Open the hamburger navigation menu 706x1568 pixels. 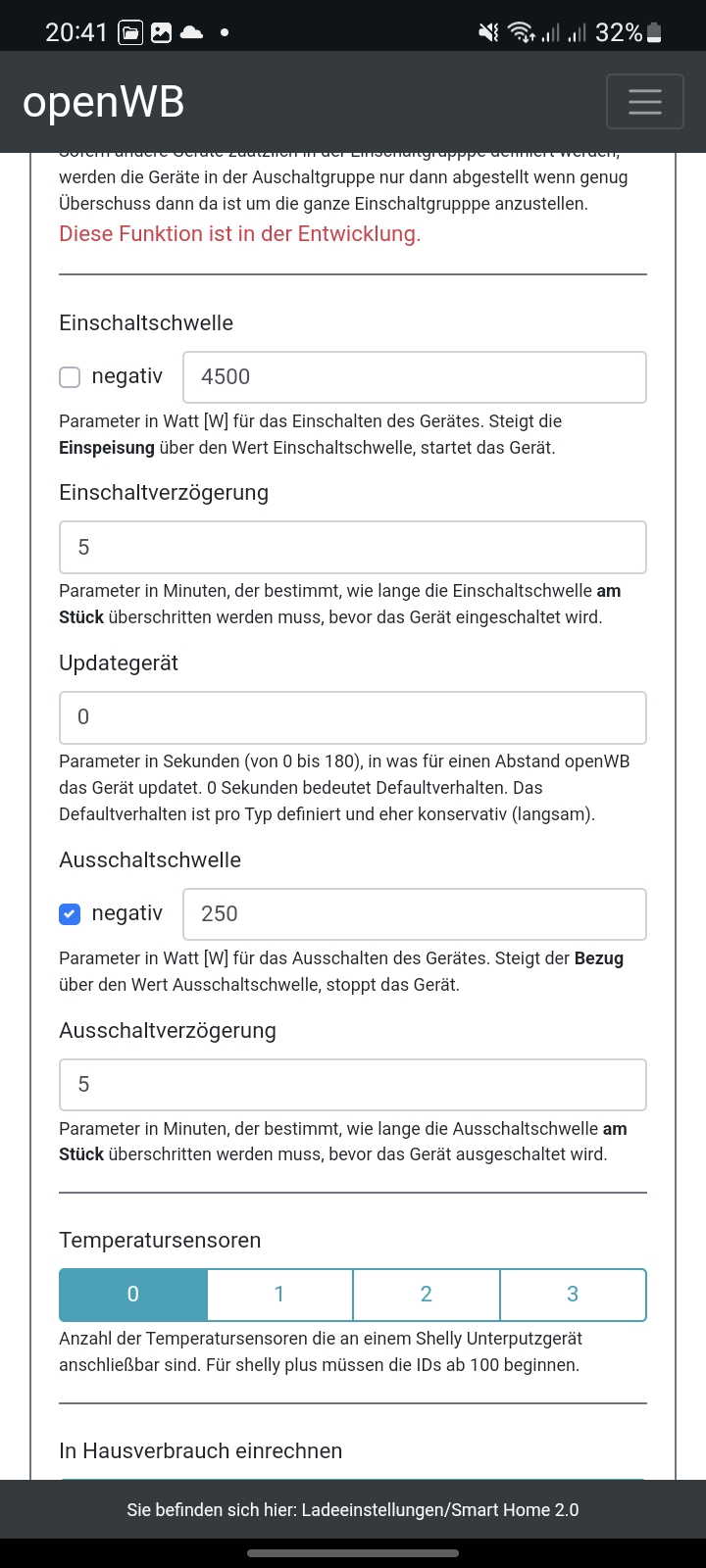pos(644,102)
